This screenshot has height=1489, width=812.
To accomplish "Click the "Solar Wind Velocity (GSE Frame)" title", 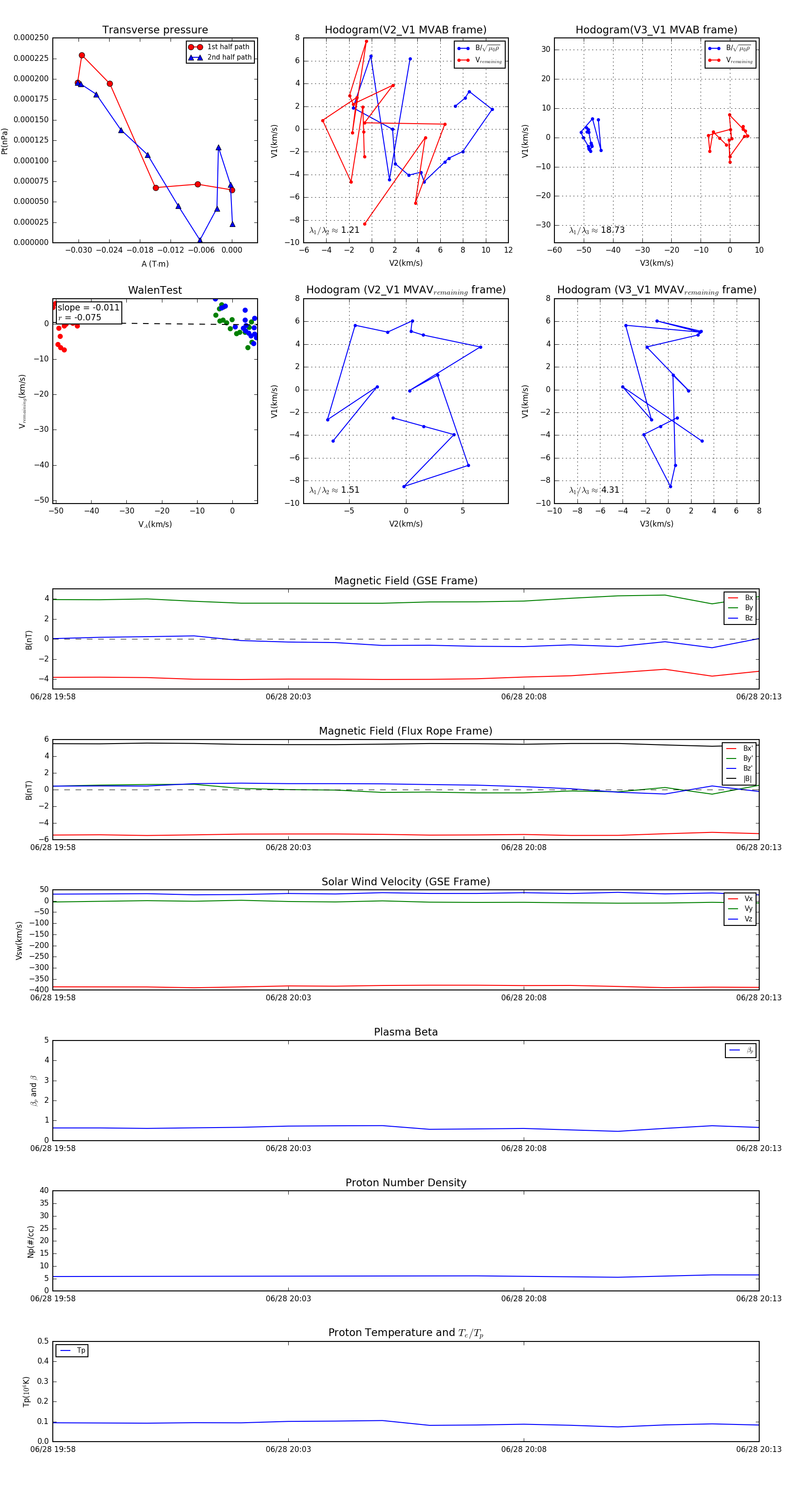I will click(406, 882).
